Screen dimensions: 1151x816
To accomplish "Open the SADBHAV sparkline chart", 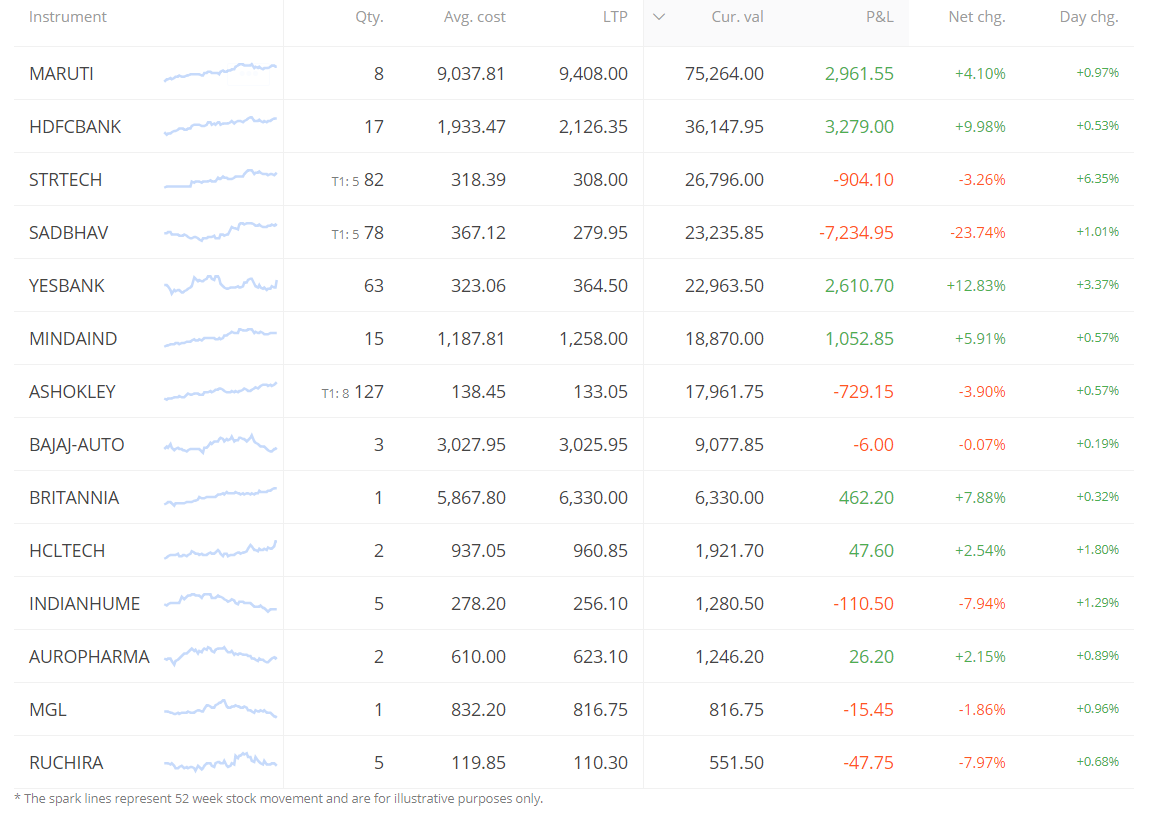I will tap(220, 231).
